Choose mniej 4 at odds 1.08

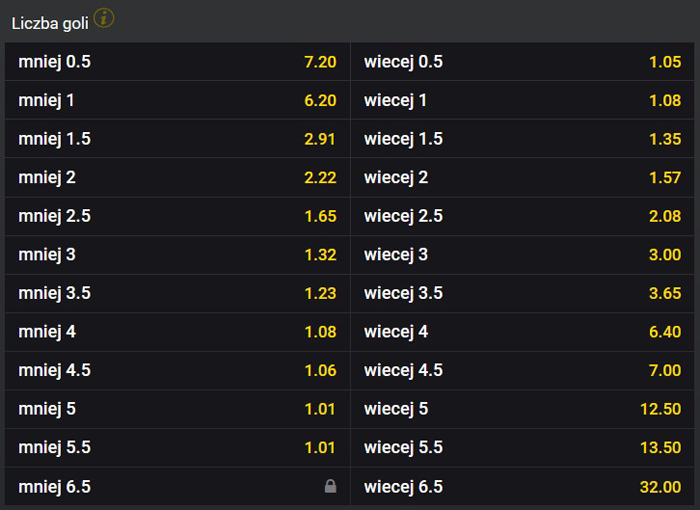(x=178, y=332)
